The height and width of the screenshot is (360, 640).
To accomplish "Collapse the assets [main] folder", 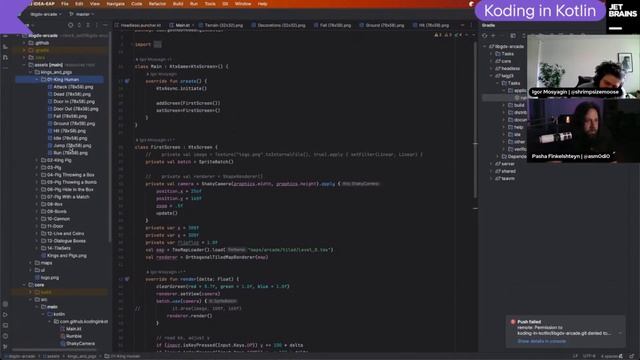I will [x=24, y=65].
